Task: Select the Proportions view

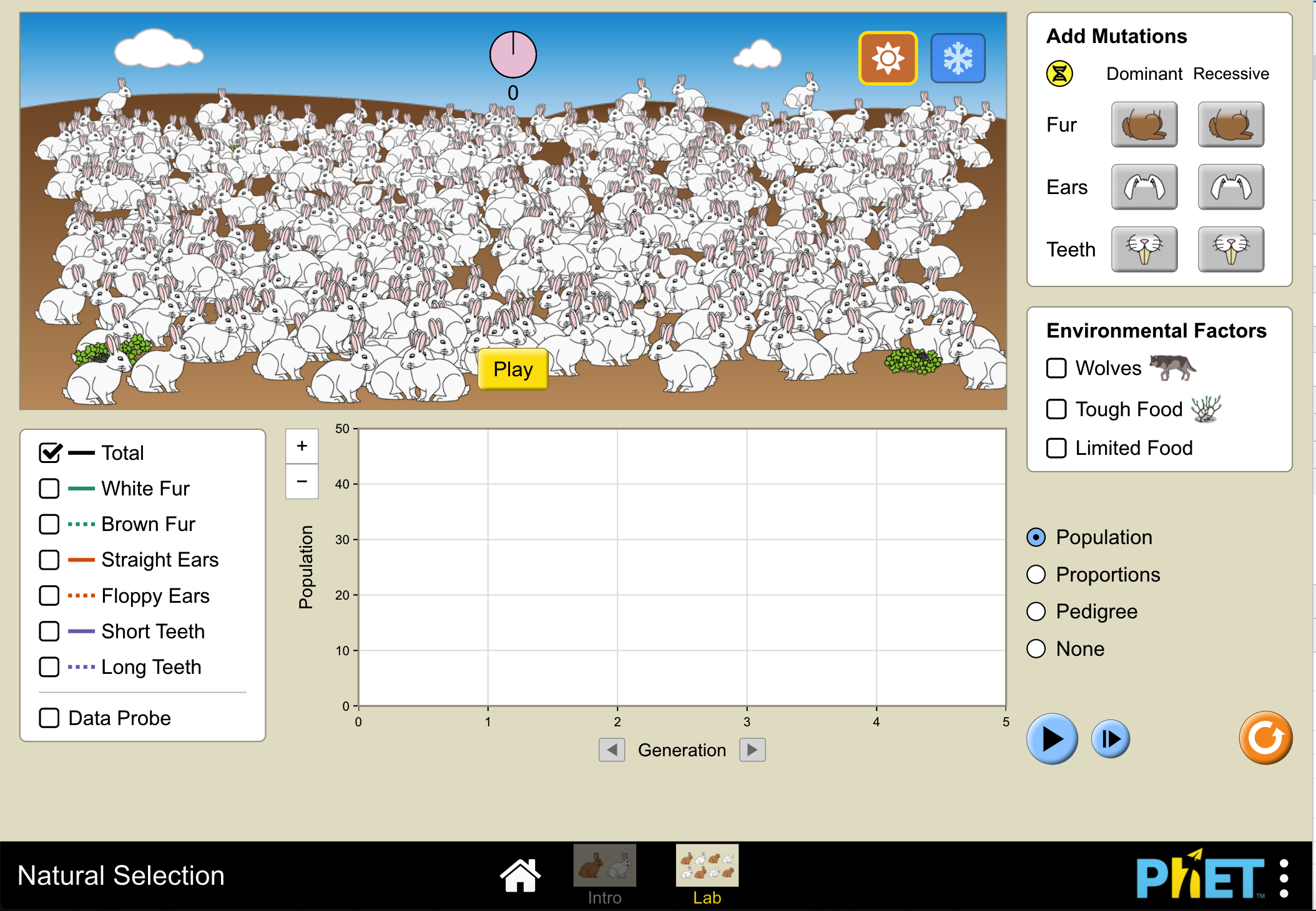Action: pos(1036,574)
